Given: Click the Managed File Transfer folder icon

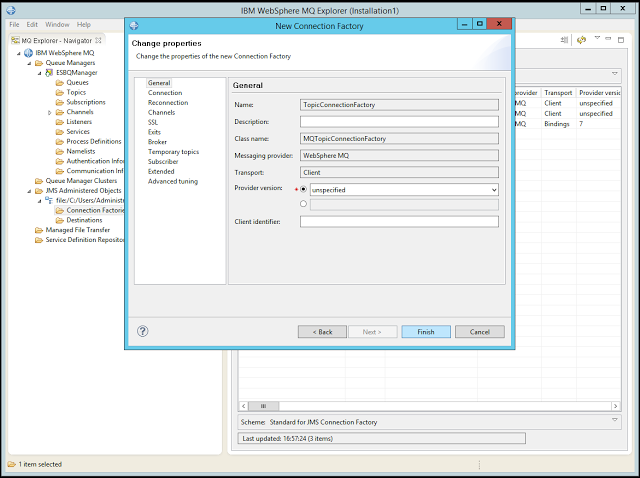Looking at the screenshot, I should click(x=39, y=230).
